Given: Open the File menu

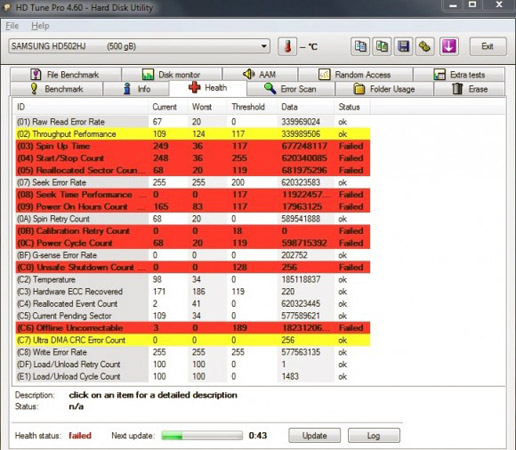Looking at the screenshot, I should 12,26.
